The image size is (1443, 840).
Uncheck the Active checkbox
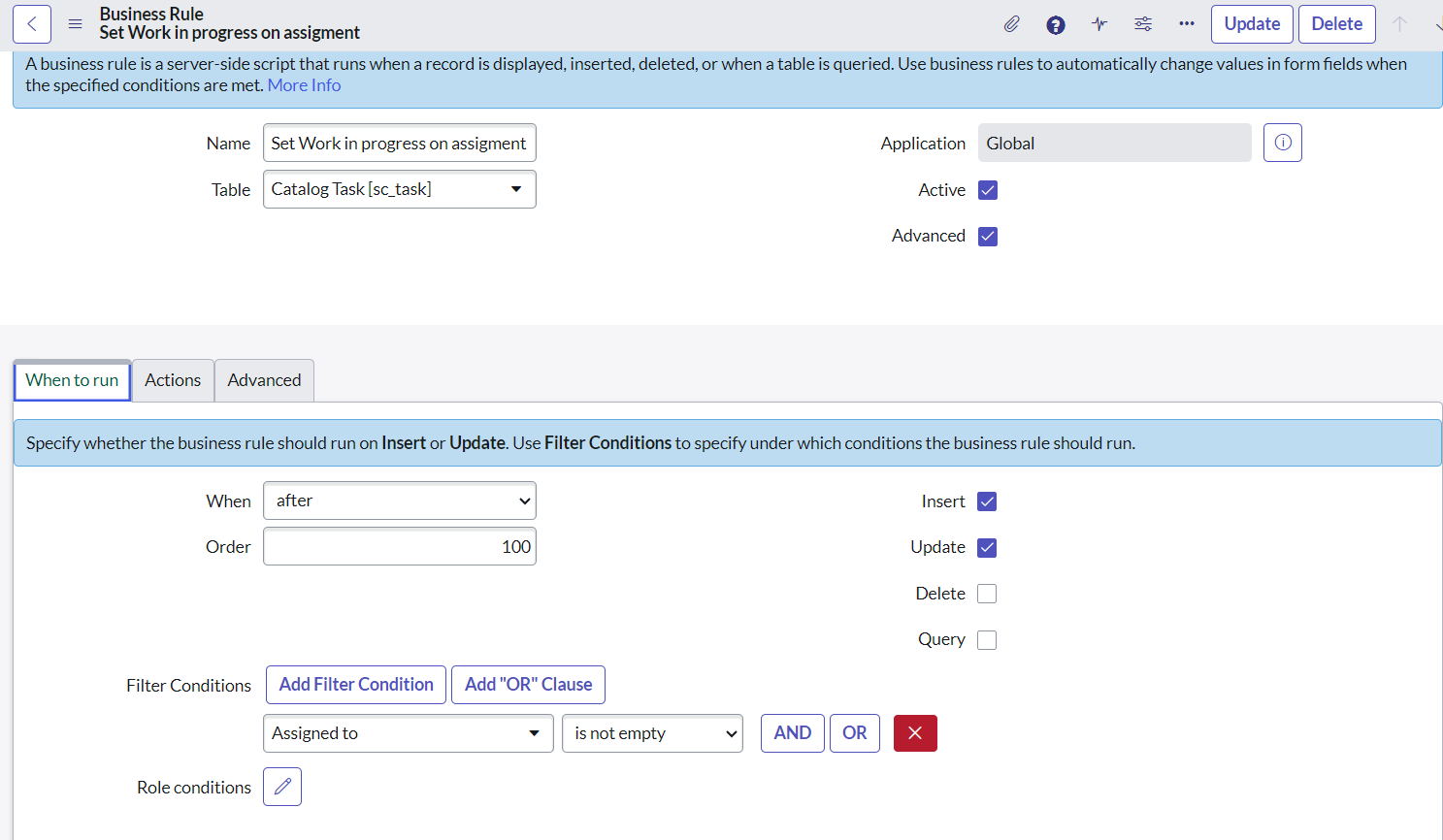tap(987, 190)
